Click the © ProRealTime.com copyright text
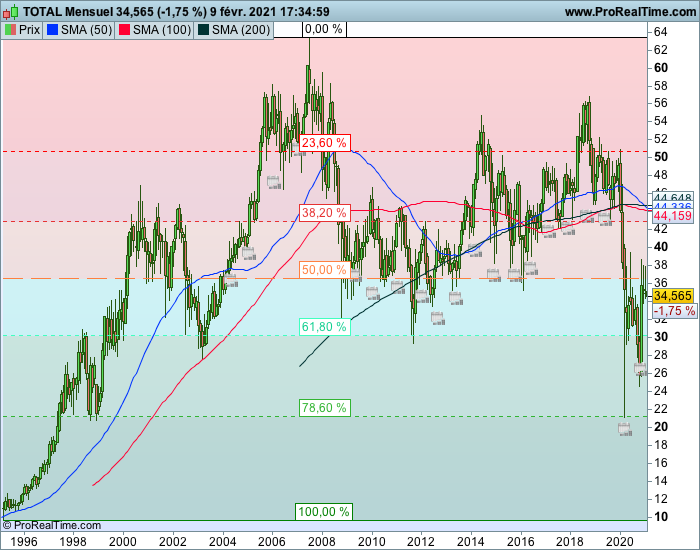The width and height of the screenshot is (700, 550). (52, 525)
